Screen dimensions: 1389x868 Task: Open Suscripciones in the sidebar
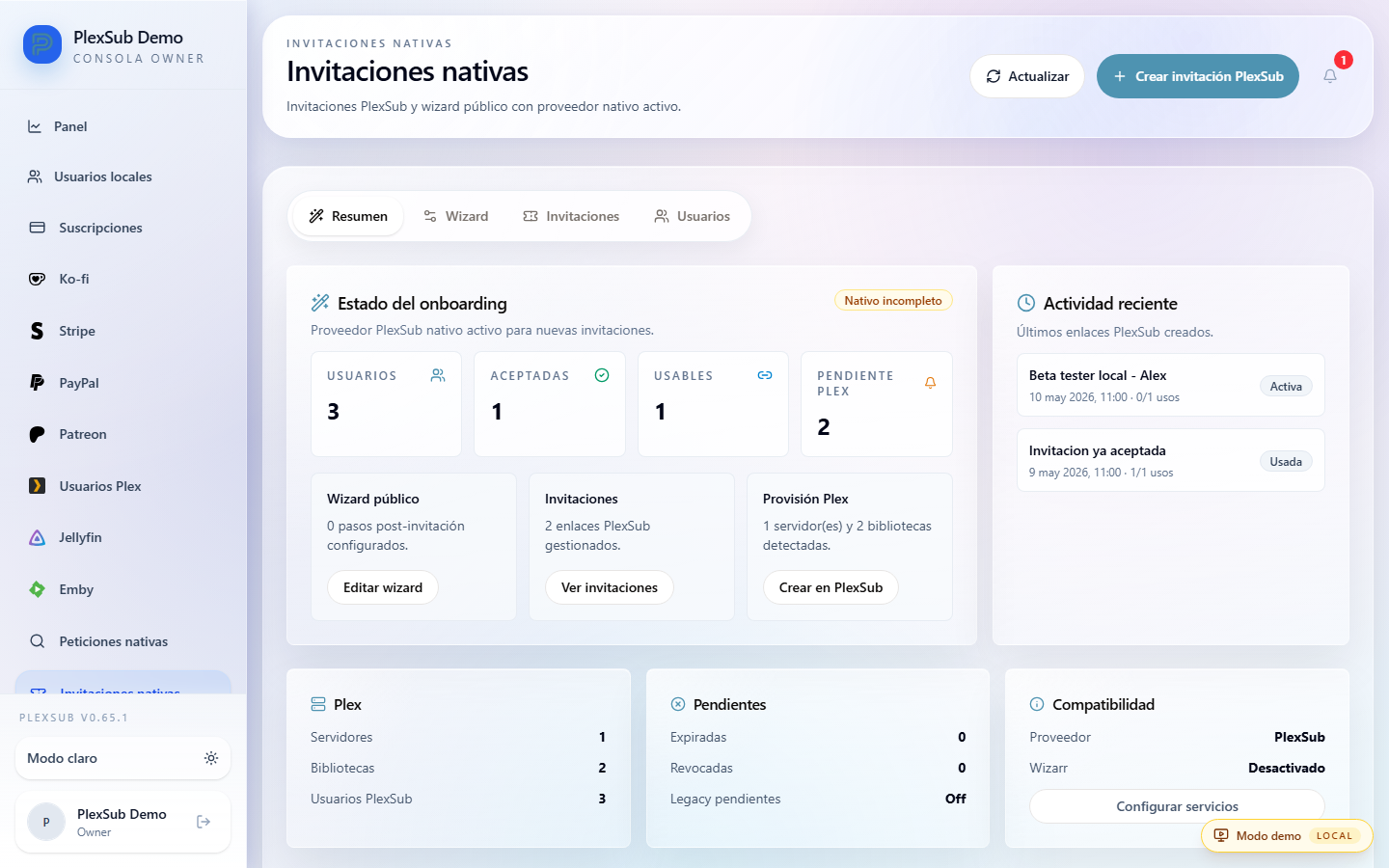(x=123, y=228)
